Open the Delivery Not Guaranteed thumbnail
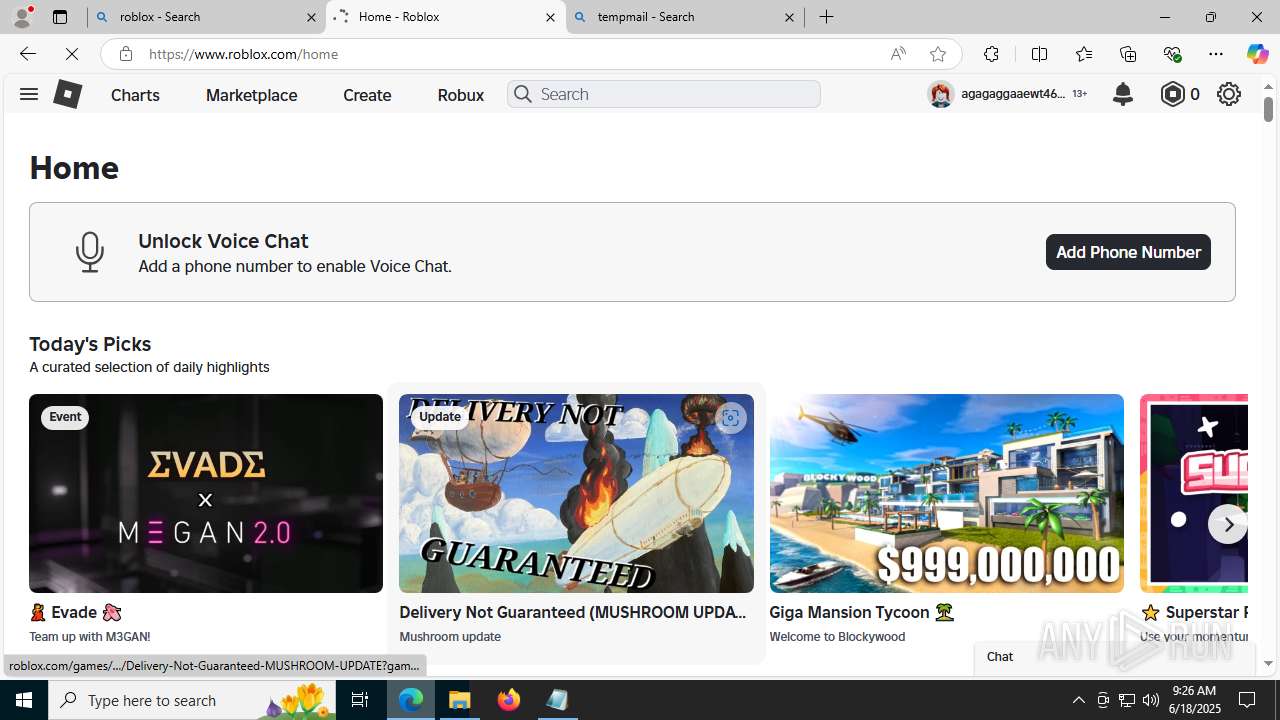Viewport: 1280px width, 720px height. point(576,493)
